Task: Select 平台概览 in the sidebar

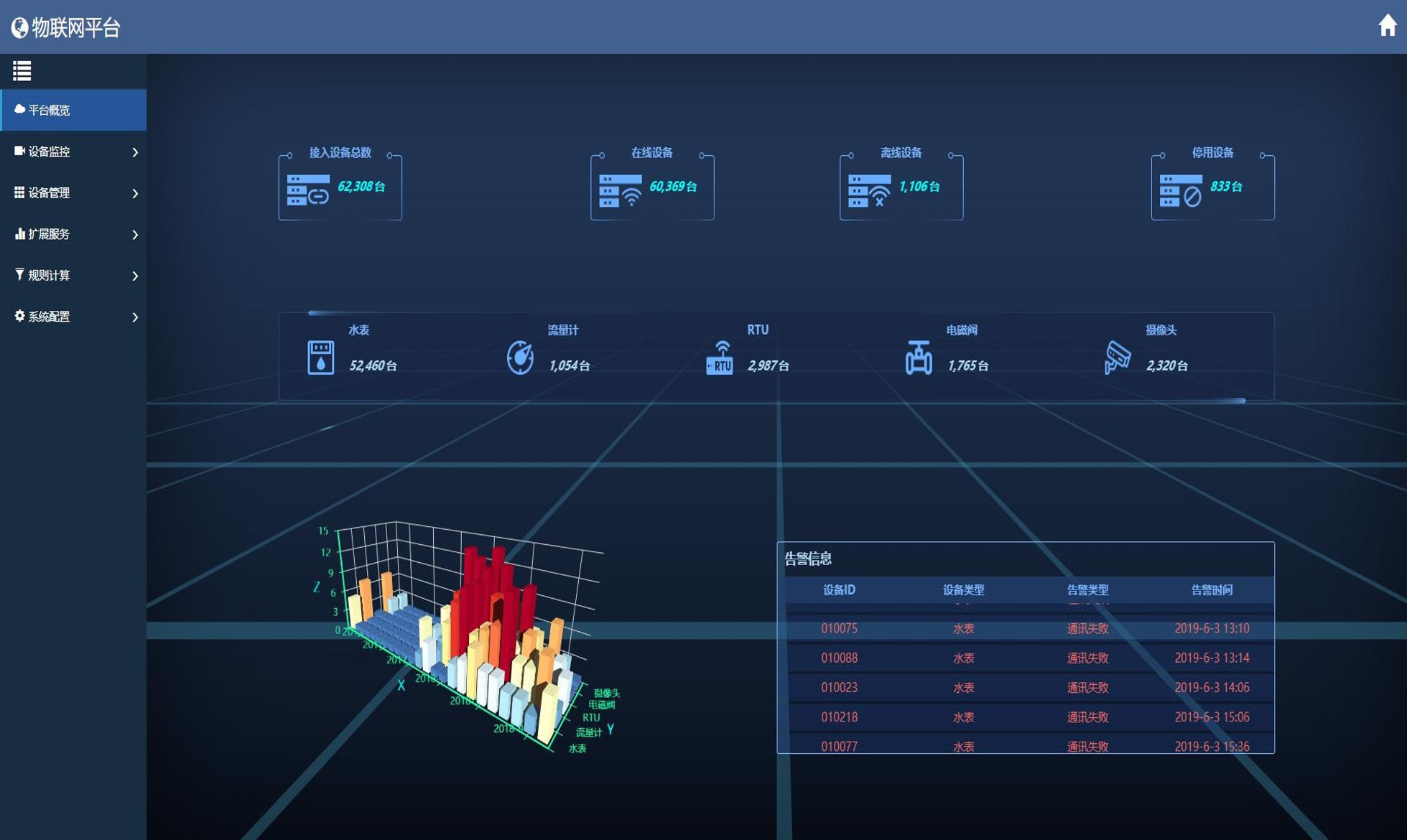Action: point(73,110)
